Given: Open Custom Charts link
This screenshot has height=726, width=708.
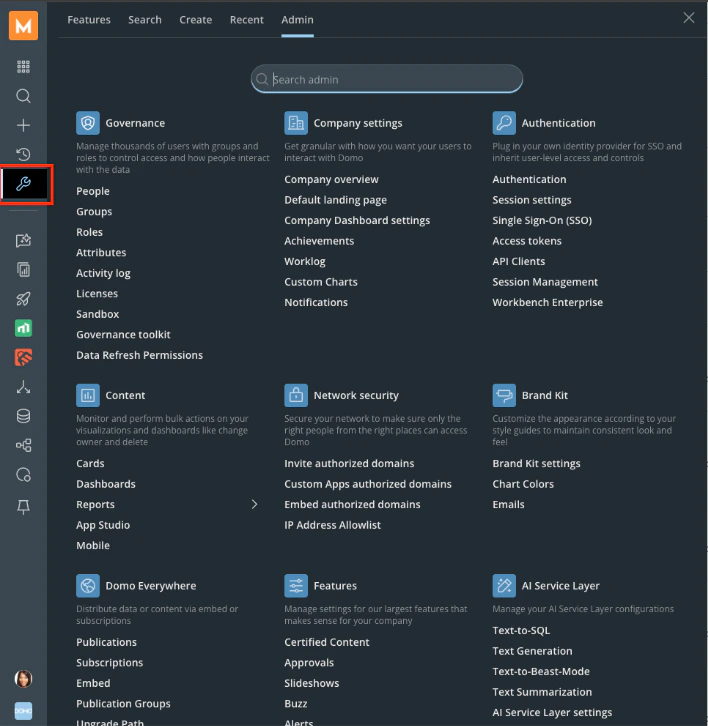Looking at the screenshot, I should pyautogui.click(x=321, y=282).
